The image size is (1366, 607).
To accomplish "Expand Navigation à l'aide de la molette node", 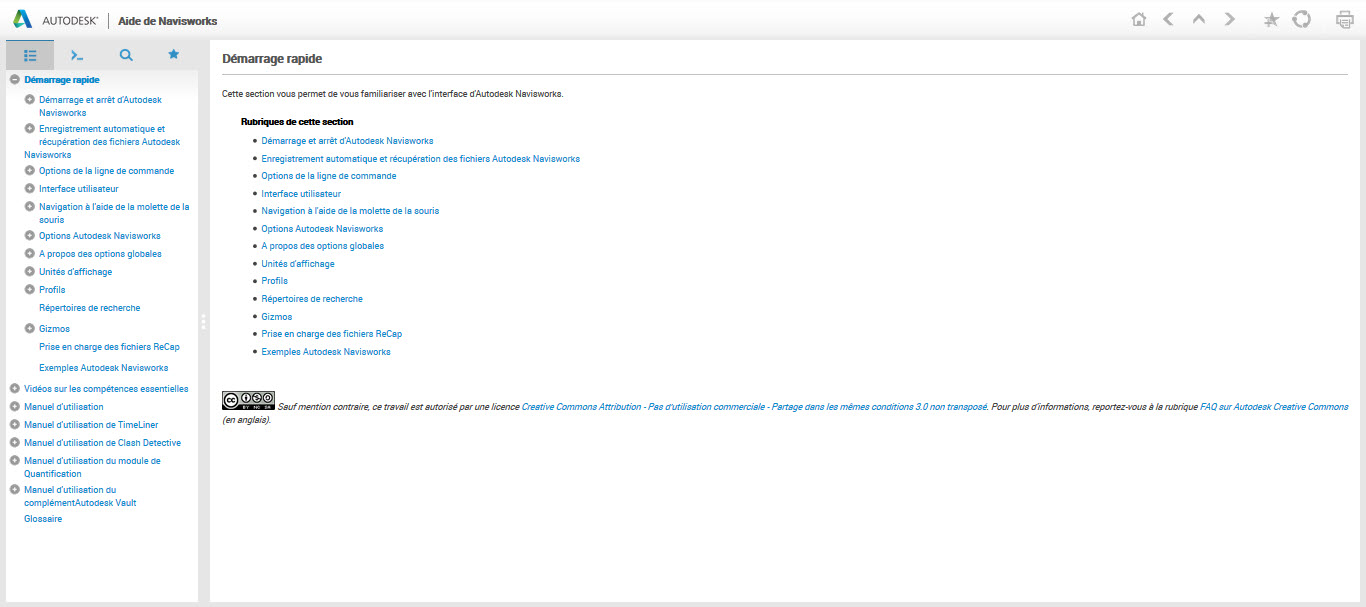I will (x=30, y=207).
